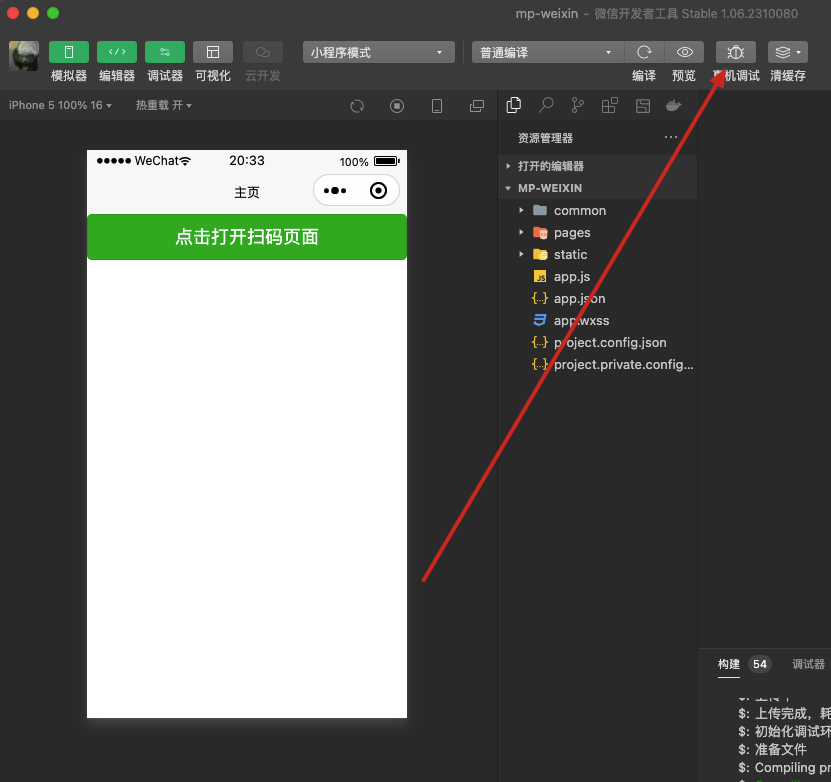Screen dimensions: 831x782
Task: Open the app.js file
Action: click(x=598, y=277)
